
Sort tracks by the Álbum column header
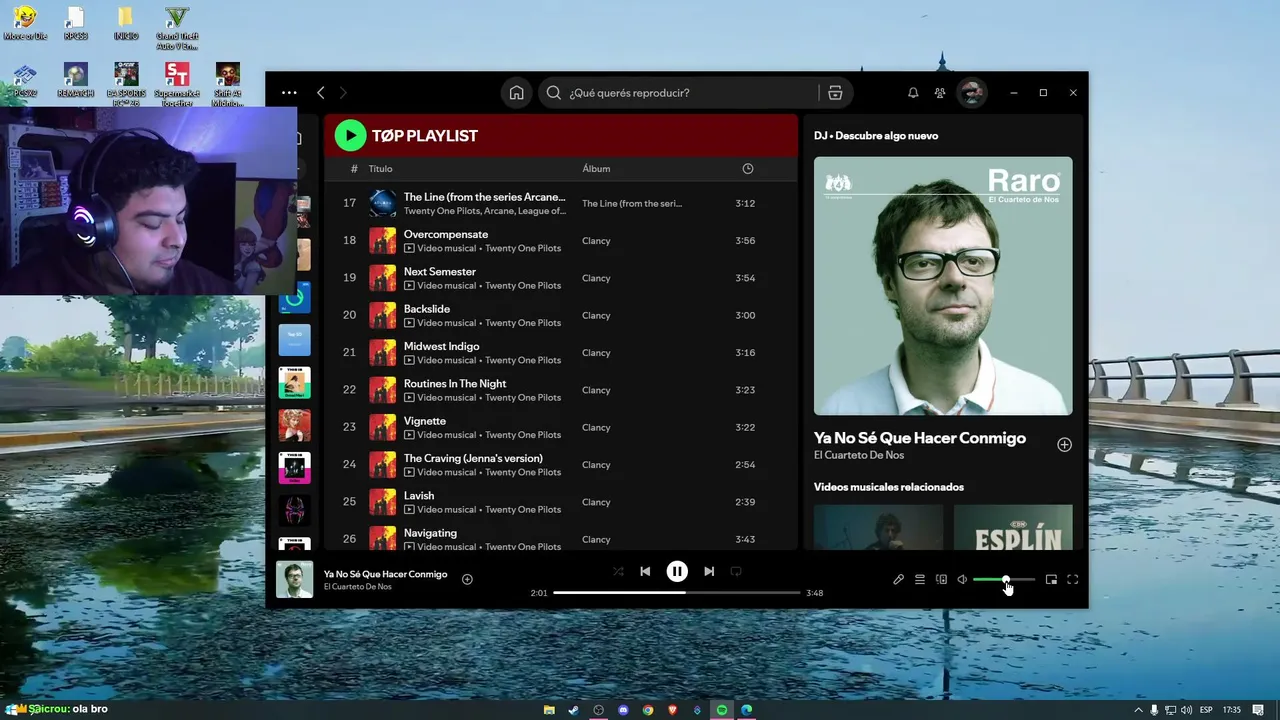pyautogui.click(x=596, y=169)
